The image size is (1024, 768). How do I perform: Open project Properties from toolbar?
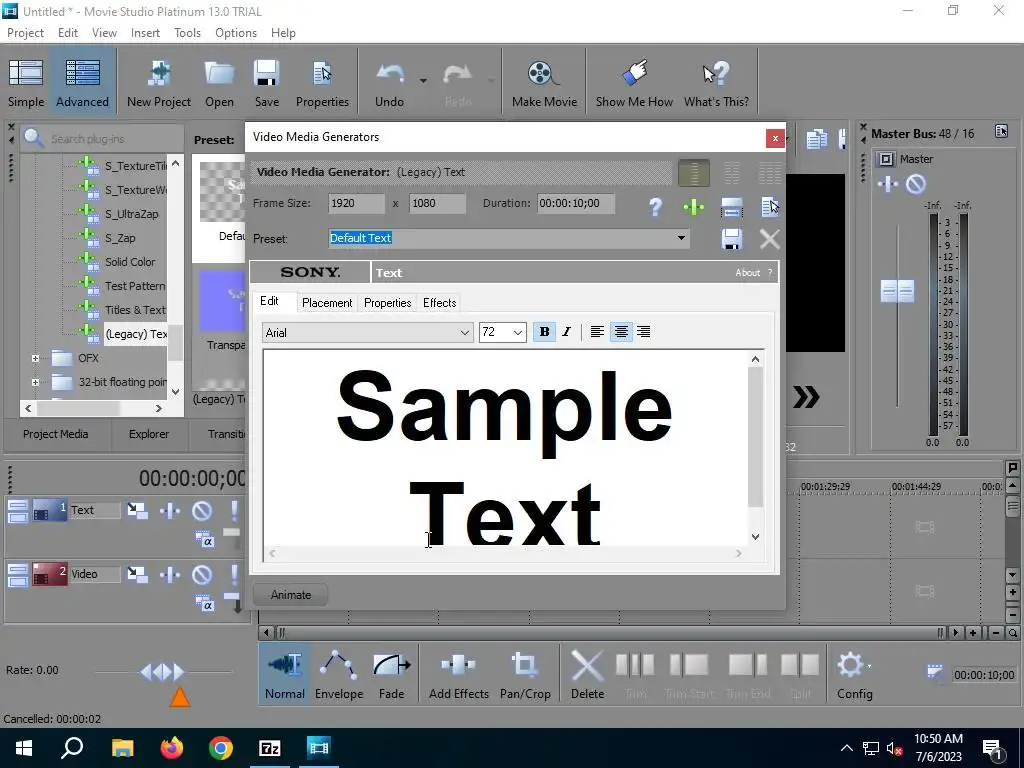322,82
